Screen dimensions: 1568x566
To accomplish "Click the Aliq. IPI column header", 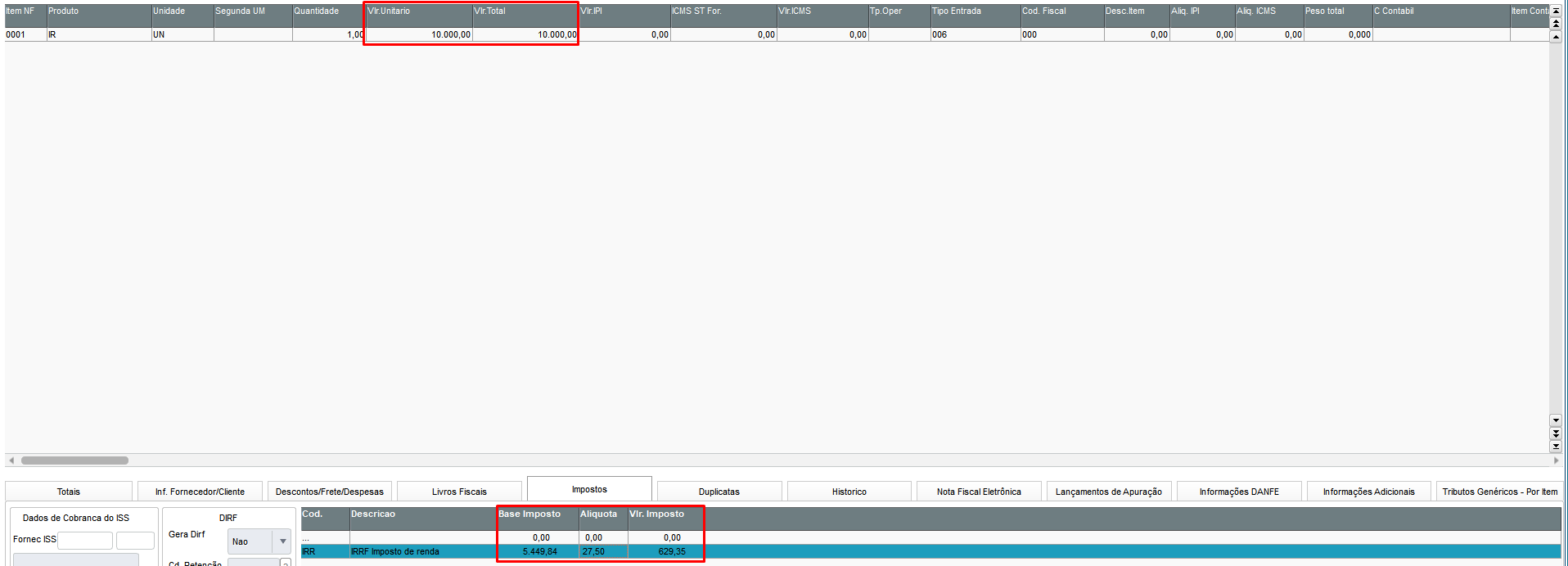I will 1202,16.
